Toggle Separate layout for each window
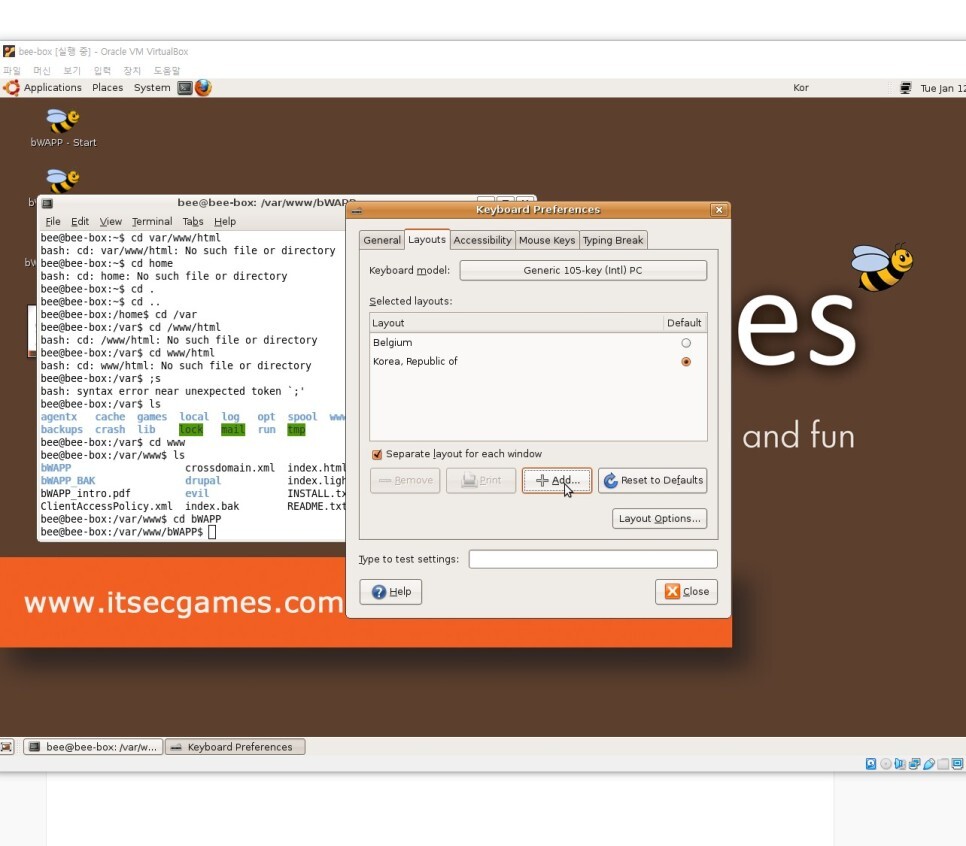966x846 pixels. 377,454
